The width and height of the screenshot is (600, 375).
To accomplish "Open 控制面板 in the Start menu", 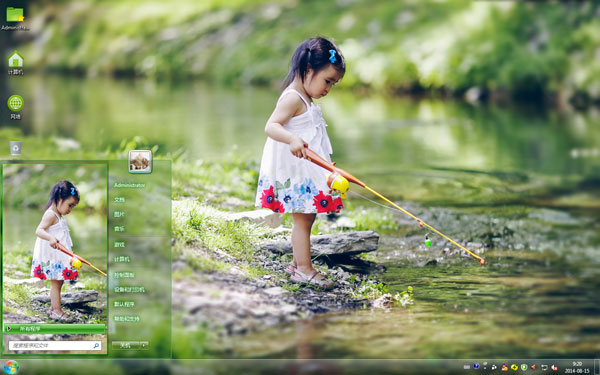I will coord(124,275).
